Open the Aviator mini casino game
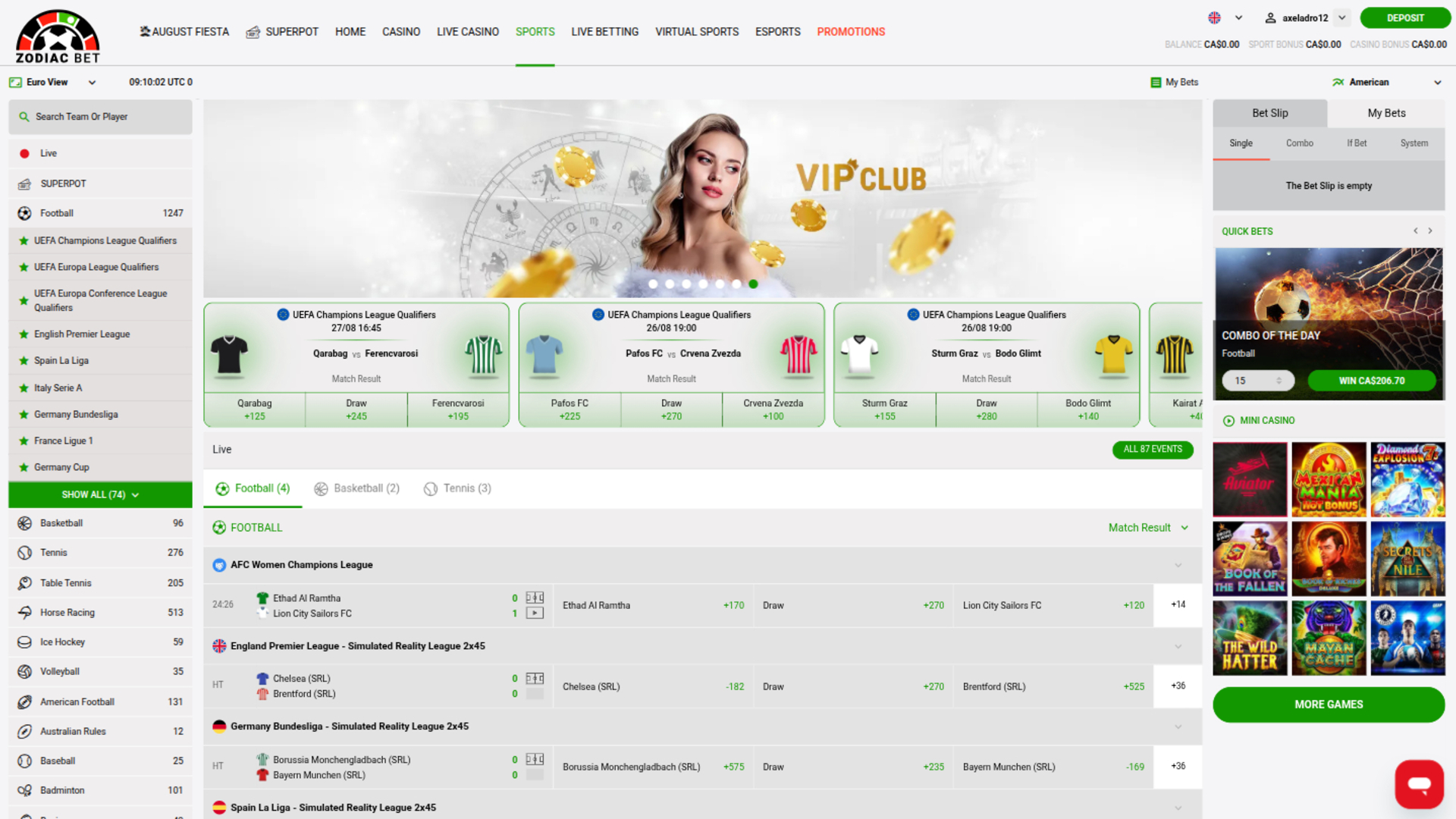1456x819 pixels. pyautogui.click(x=1249, y=479)
